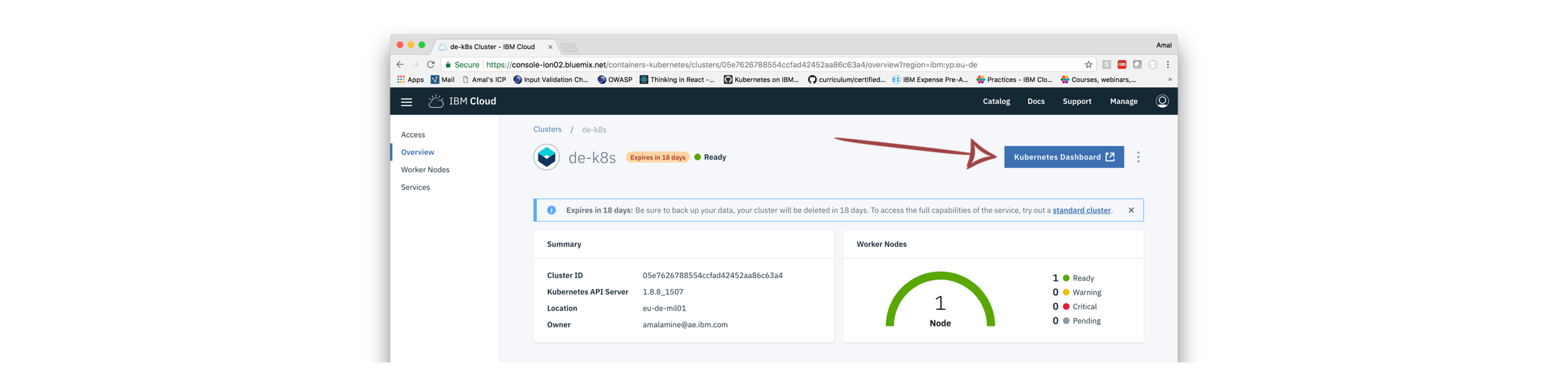Close the de-k8s Cluster browser tab

[x=550, y=47]
